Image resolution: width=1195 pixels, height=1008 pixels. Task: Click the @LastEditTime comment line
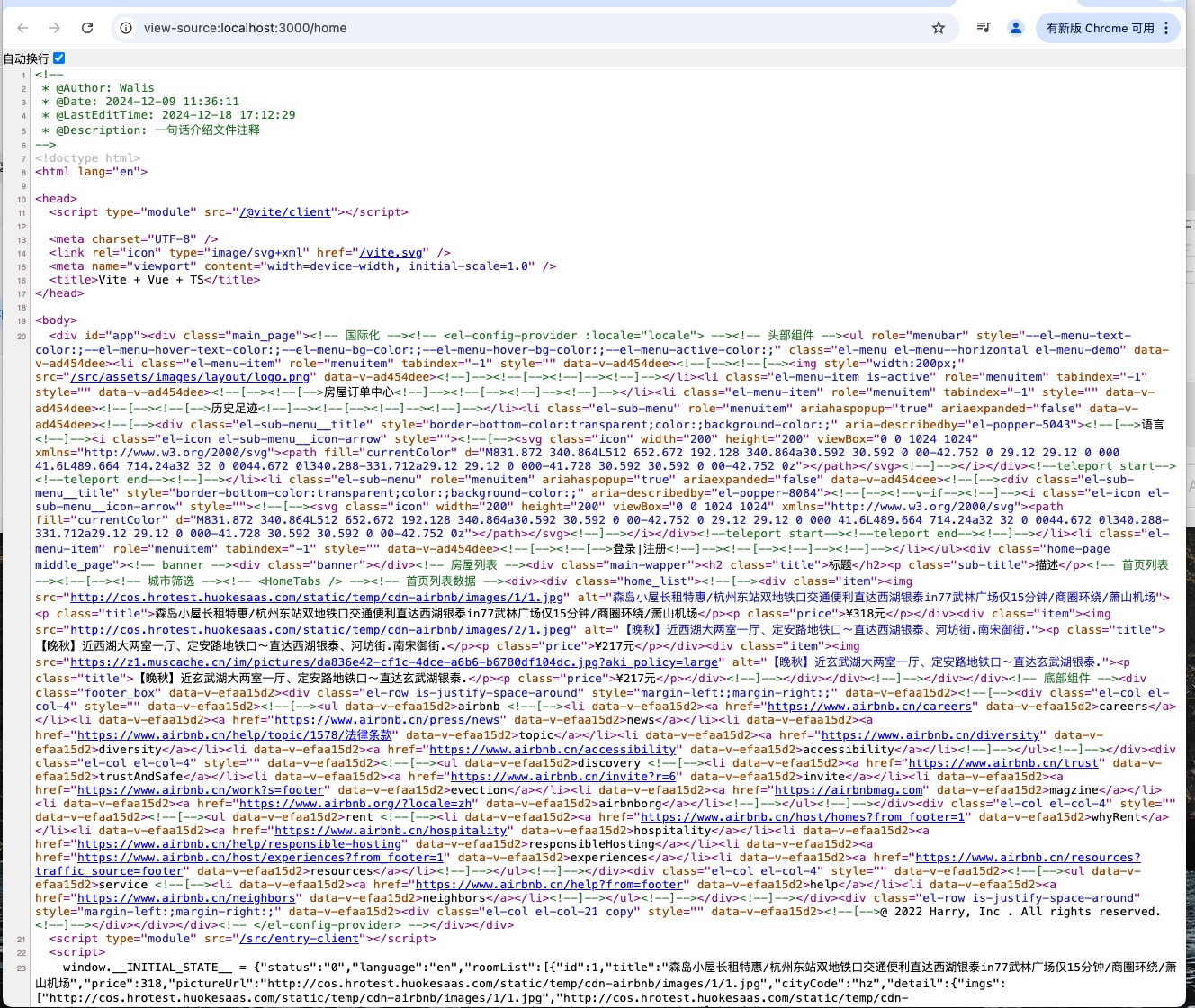(168, 115)
